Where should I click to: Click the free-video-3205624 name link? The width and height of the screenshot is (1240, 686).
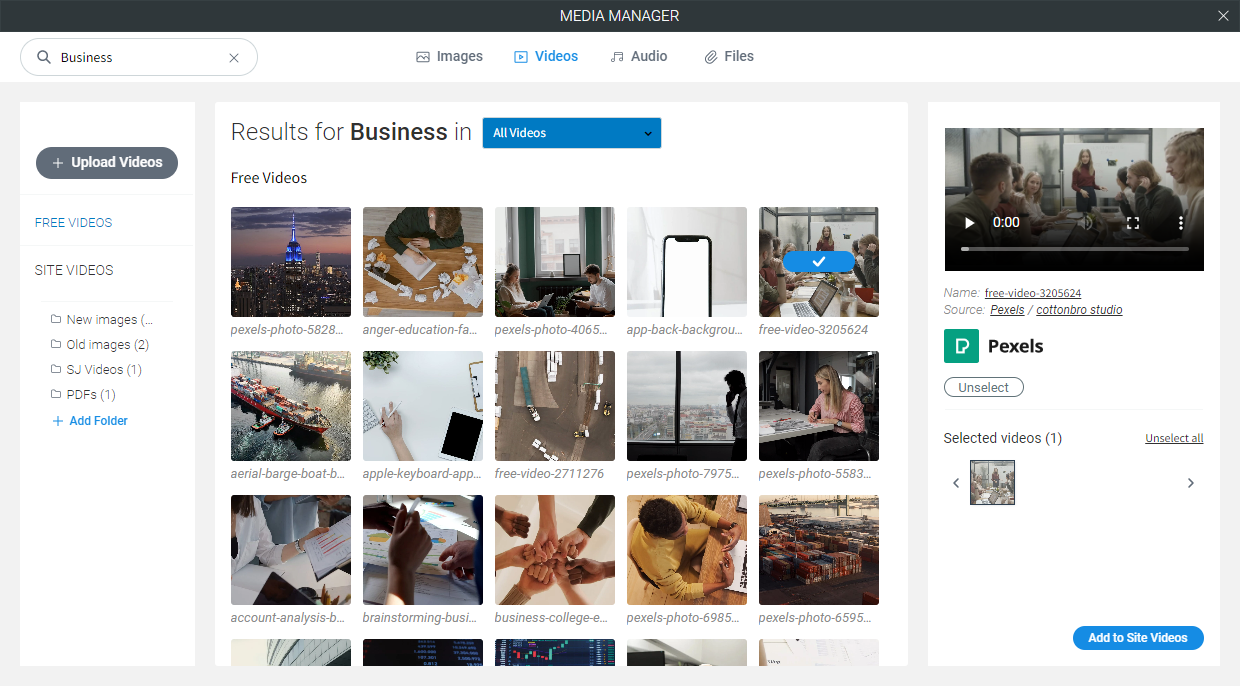coord(1033,293)
